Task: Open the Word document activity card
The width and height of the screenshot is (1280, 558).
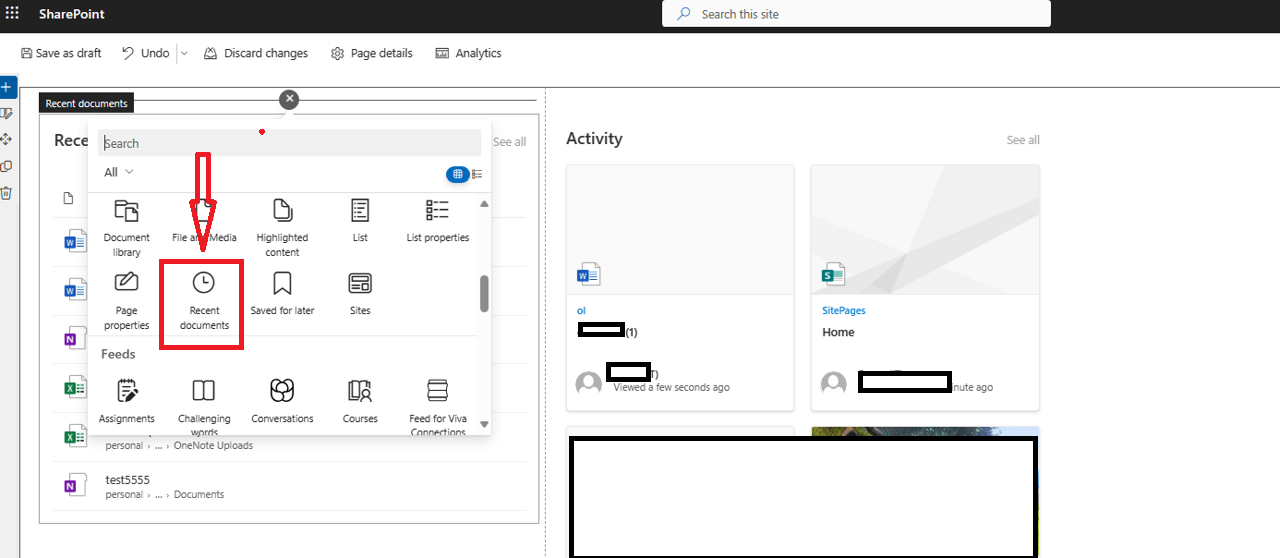Action: coord(680,288)
